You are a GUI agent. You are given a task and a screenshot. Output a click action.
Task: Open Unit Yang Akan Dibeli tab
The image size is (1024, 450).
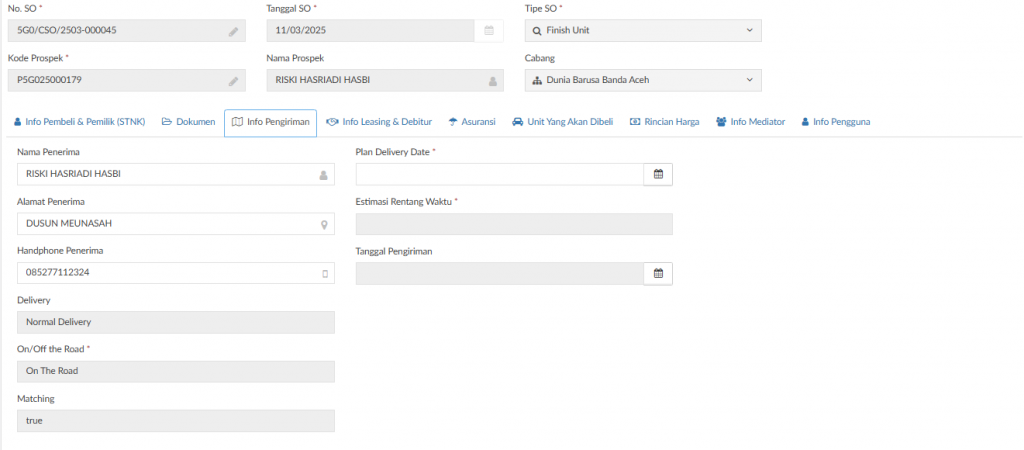562,122
